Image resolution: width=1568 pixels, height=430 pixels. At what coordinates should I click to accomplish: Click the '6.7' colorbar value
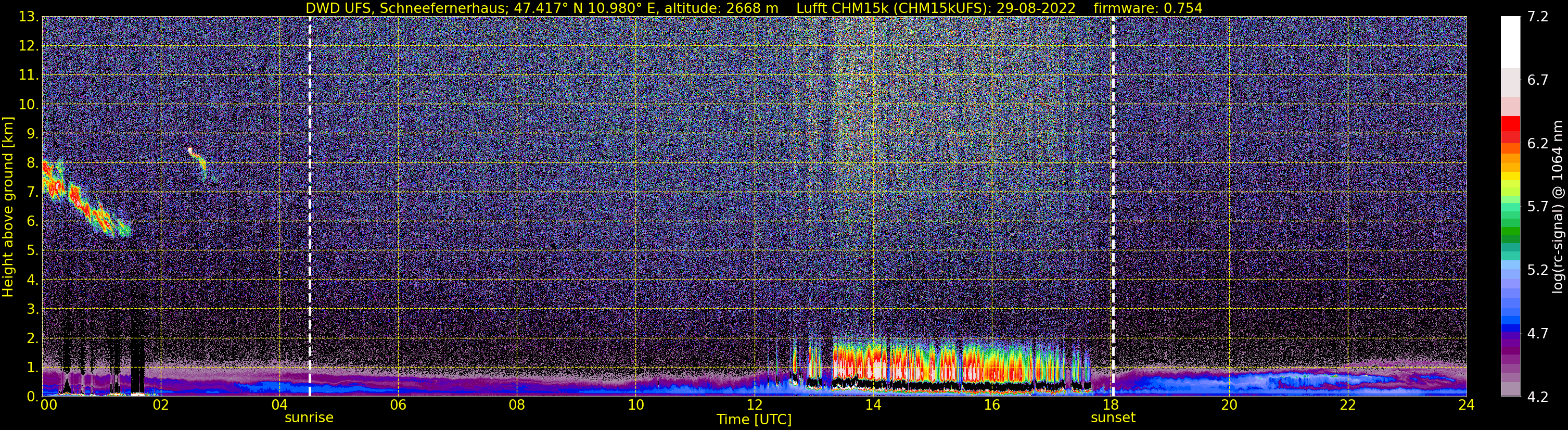[x=1538, y=80]
